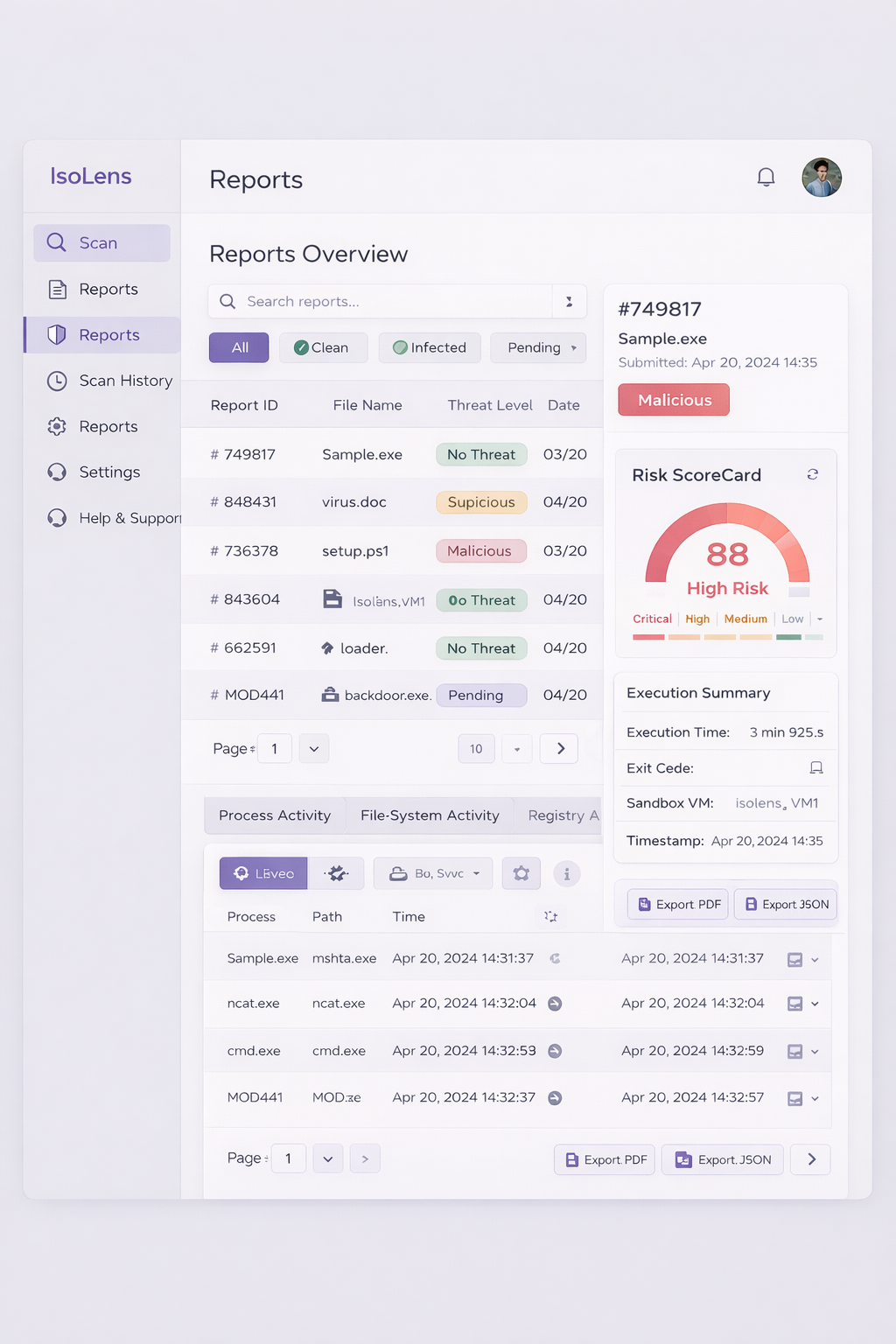Refresh the Risk ScoreCard
This screenshot has width=896, height=1344.
pos(813,474)
